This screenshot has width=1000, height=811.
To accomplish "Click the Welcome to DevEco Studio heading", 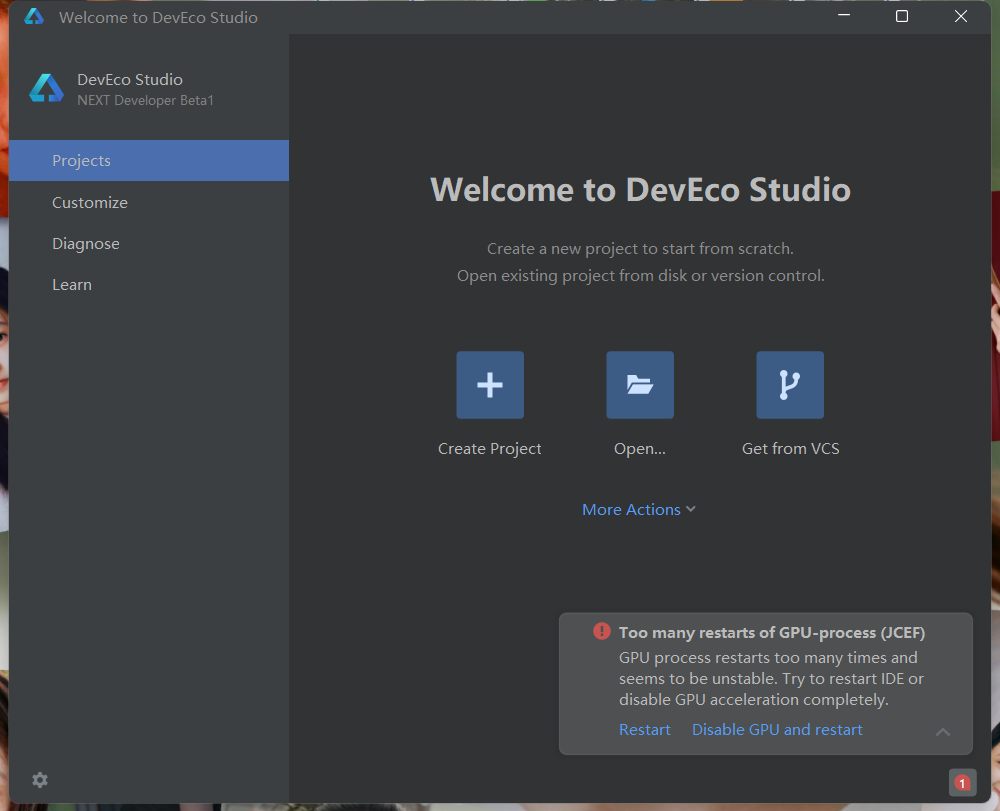I will [x=640, y=189].
